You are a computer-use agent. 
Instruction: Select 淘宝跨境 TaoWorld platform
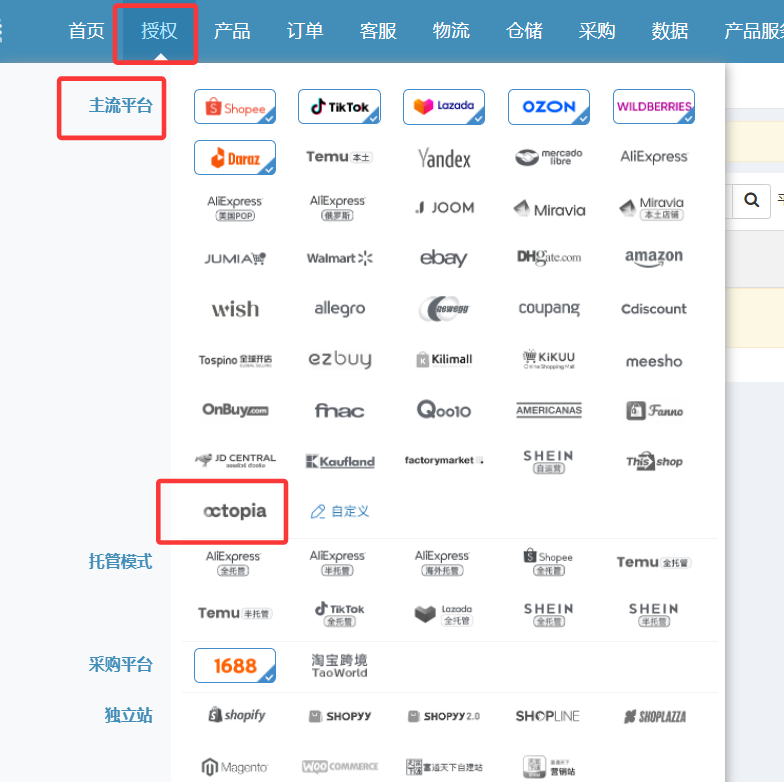[340, 666]
